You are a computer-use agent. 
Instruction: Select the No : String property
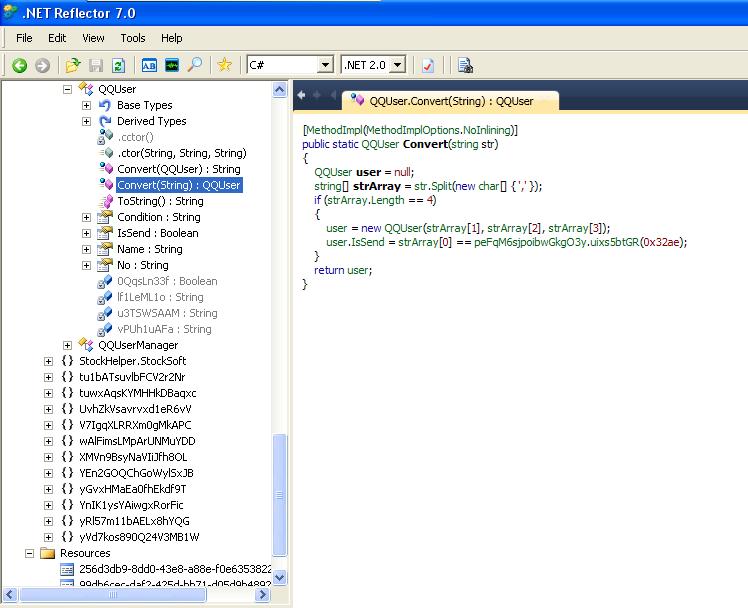click(143, 265)
